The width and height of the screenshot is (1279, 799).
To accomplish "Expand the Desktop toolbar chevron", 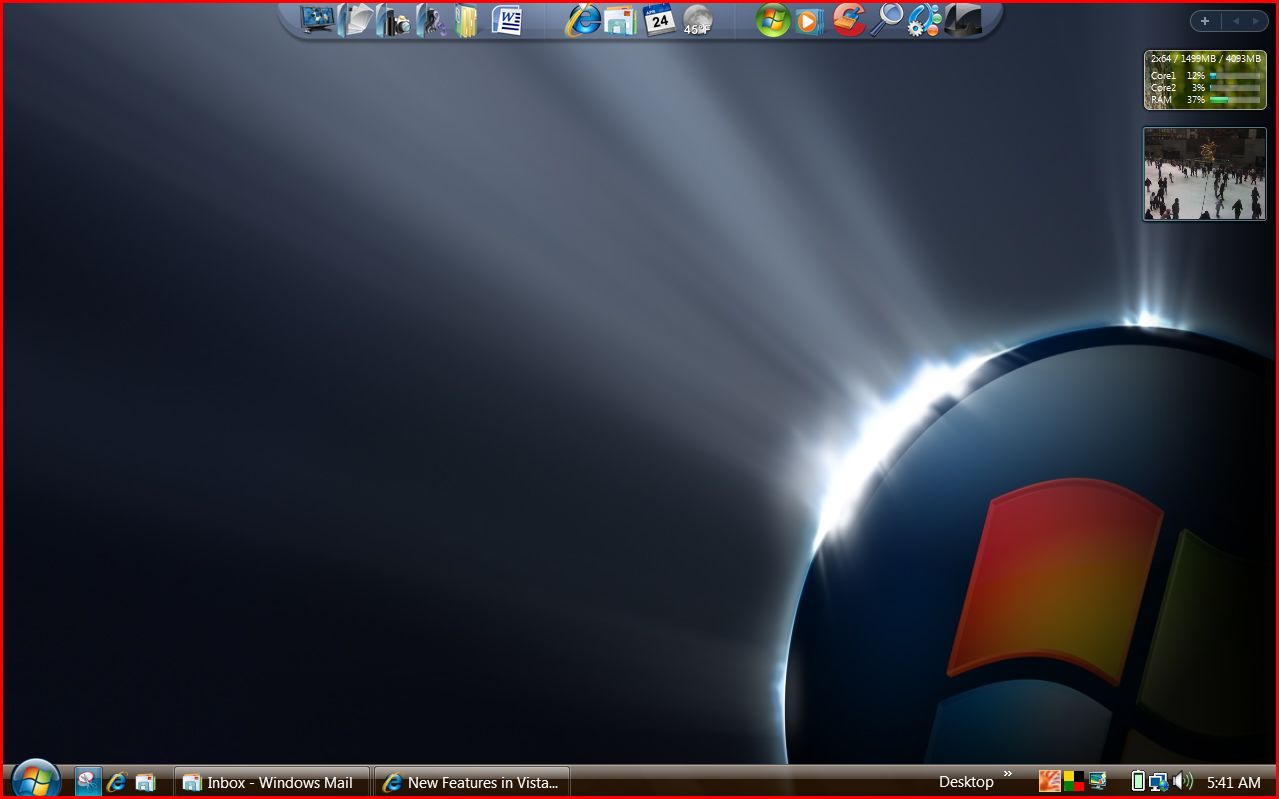I will tap(1008, 773).
